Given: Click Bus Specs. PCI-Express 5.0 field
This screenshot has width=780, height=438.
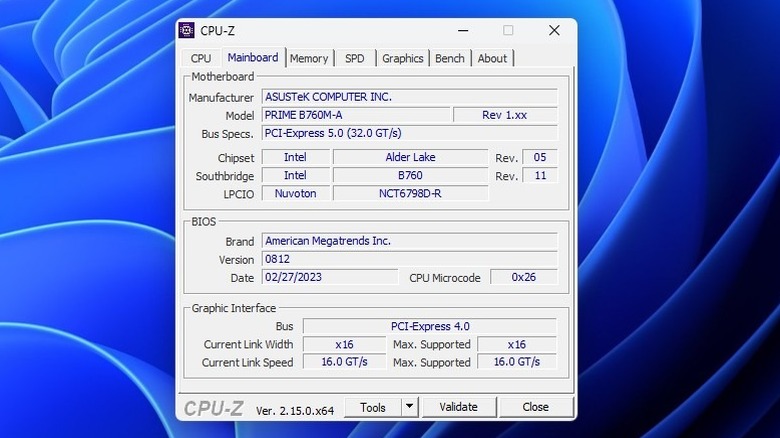Looking at the screenshot, I should 409,133.
